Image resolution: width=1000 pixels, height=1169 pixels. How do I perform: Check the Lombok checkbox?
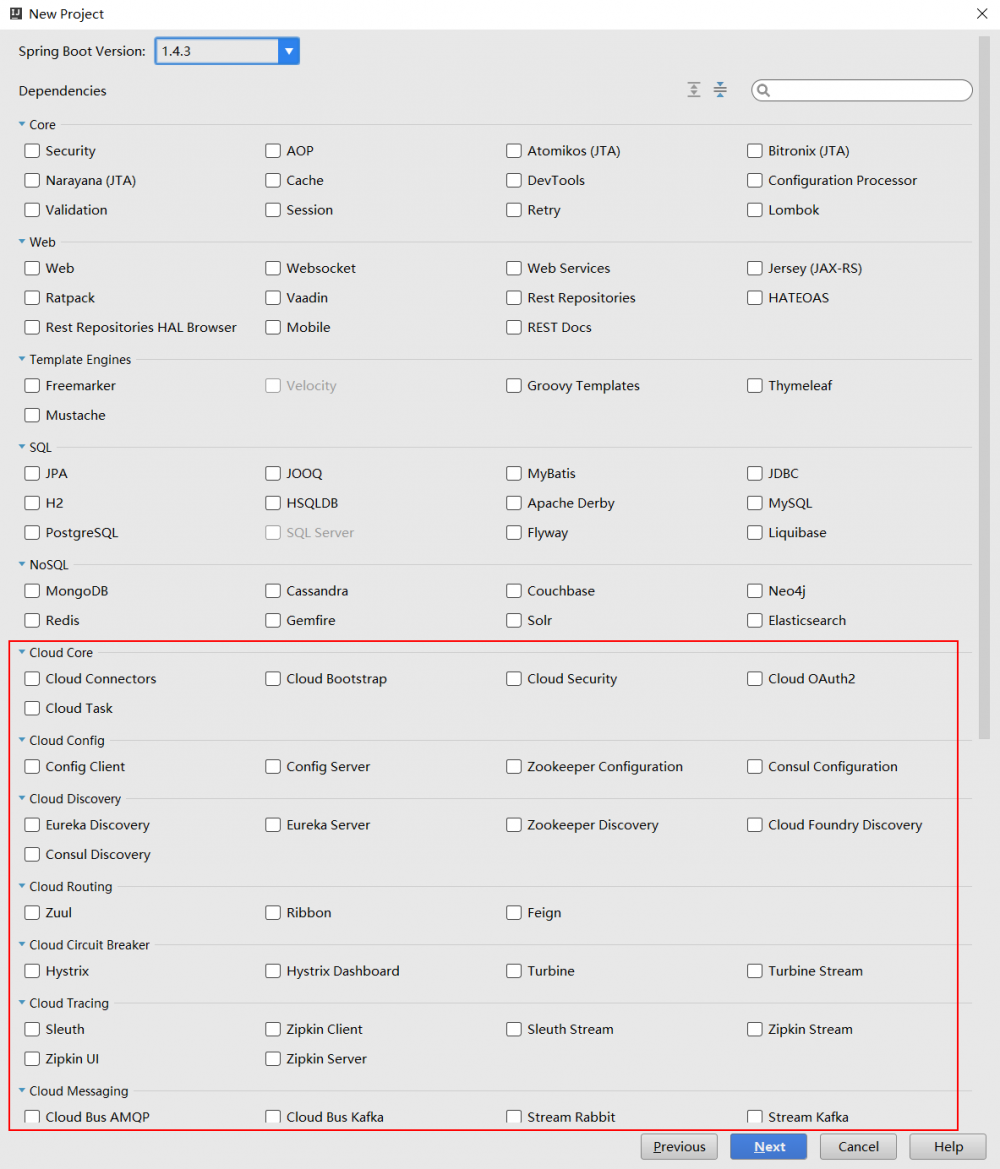click(x=754, y=210)
